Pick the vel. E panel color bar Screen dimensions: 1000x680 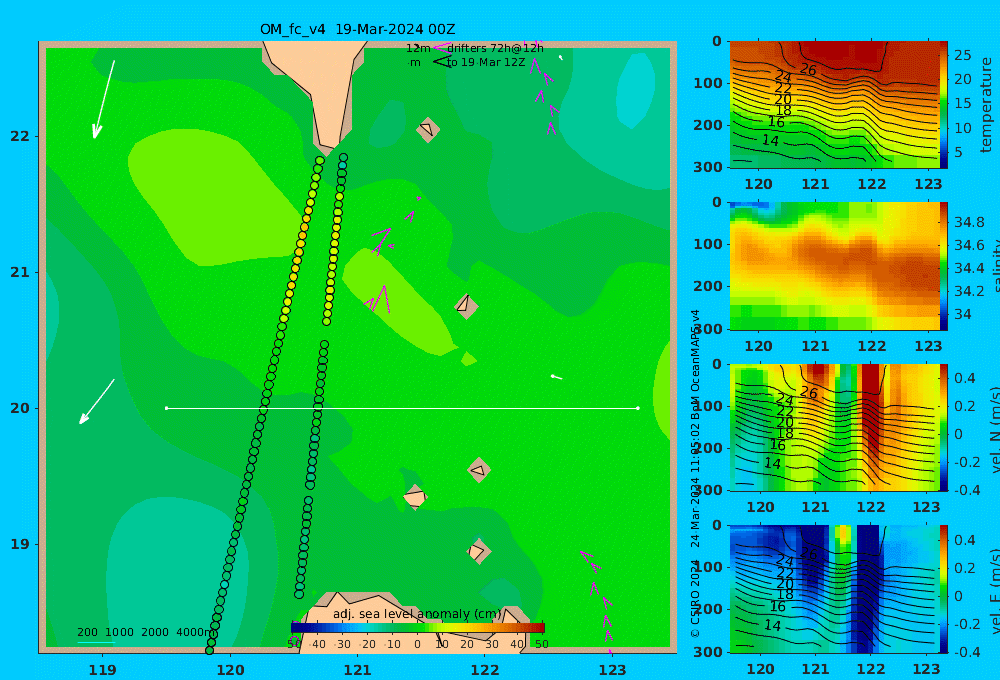click(x=944, y=589)
